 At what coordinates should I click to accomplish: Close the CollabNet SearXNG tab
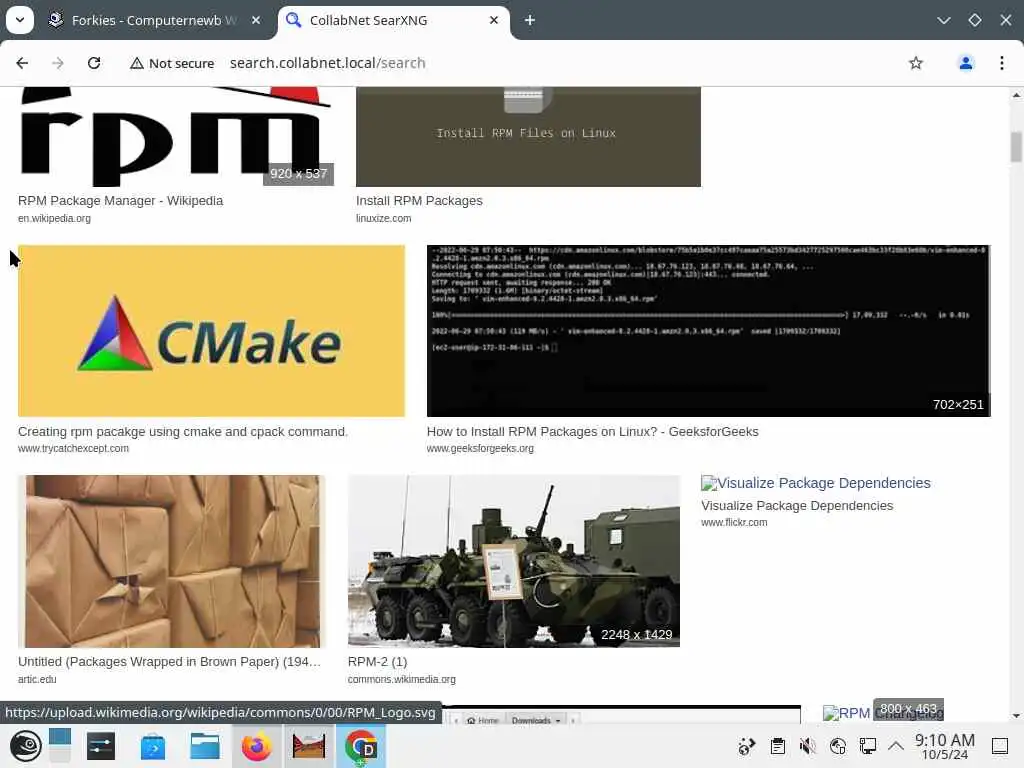(494, 20)
